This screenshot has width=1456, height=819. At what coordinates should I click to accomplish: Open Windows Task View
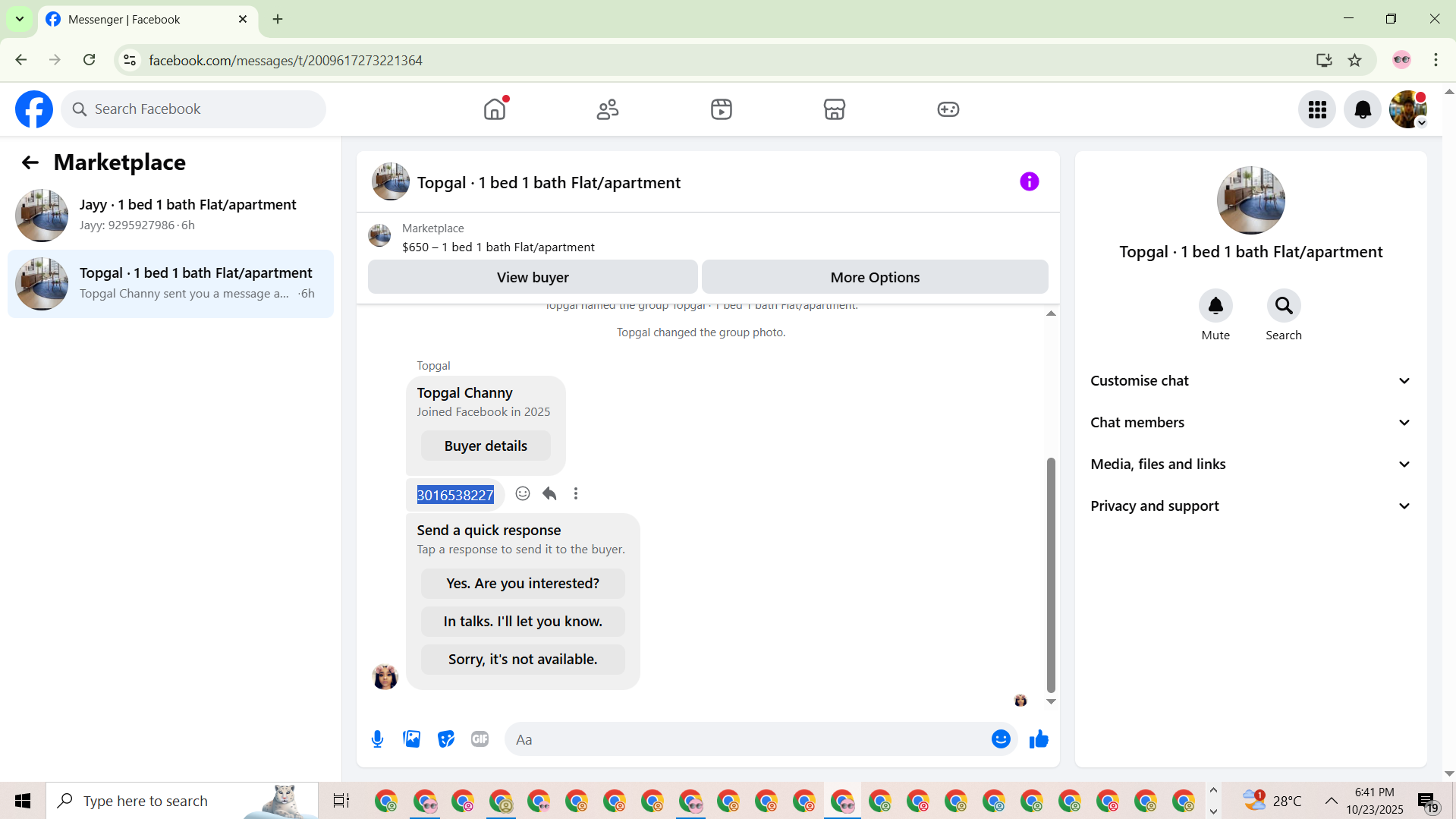coord(341,801)
